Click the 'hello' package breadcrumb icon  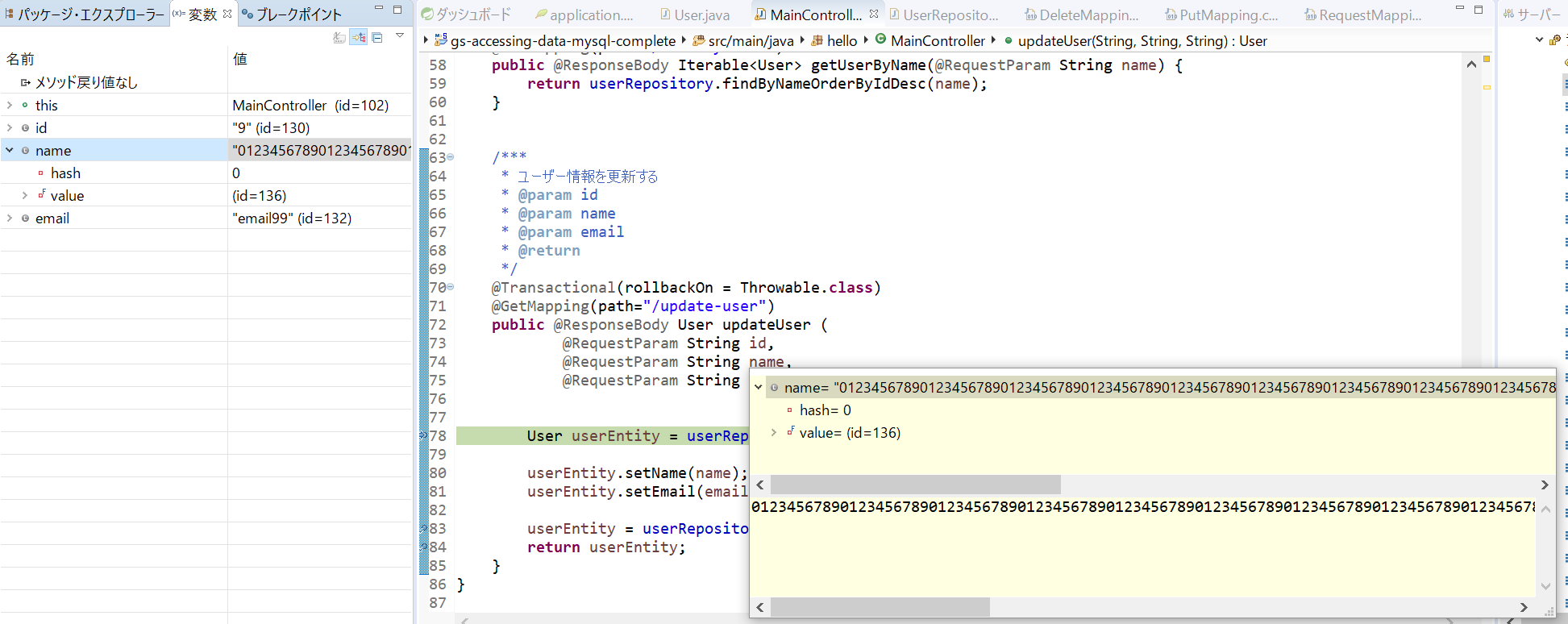817,40
